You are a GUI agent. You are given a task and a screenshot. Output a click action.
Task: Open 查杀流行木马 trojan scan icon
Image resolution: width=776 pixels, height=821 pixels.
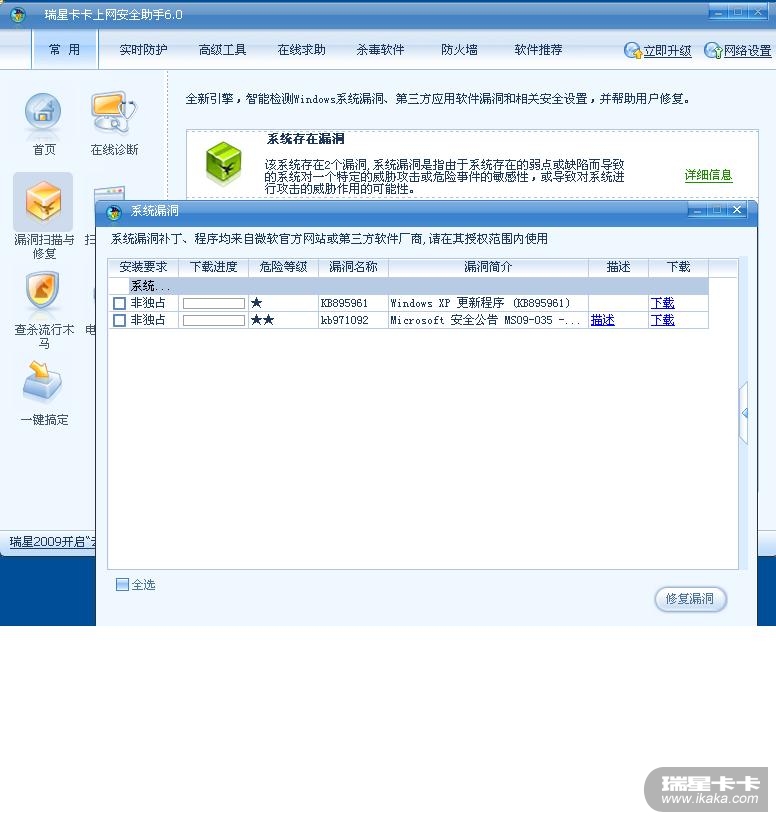coord(43,290)
